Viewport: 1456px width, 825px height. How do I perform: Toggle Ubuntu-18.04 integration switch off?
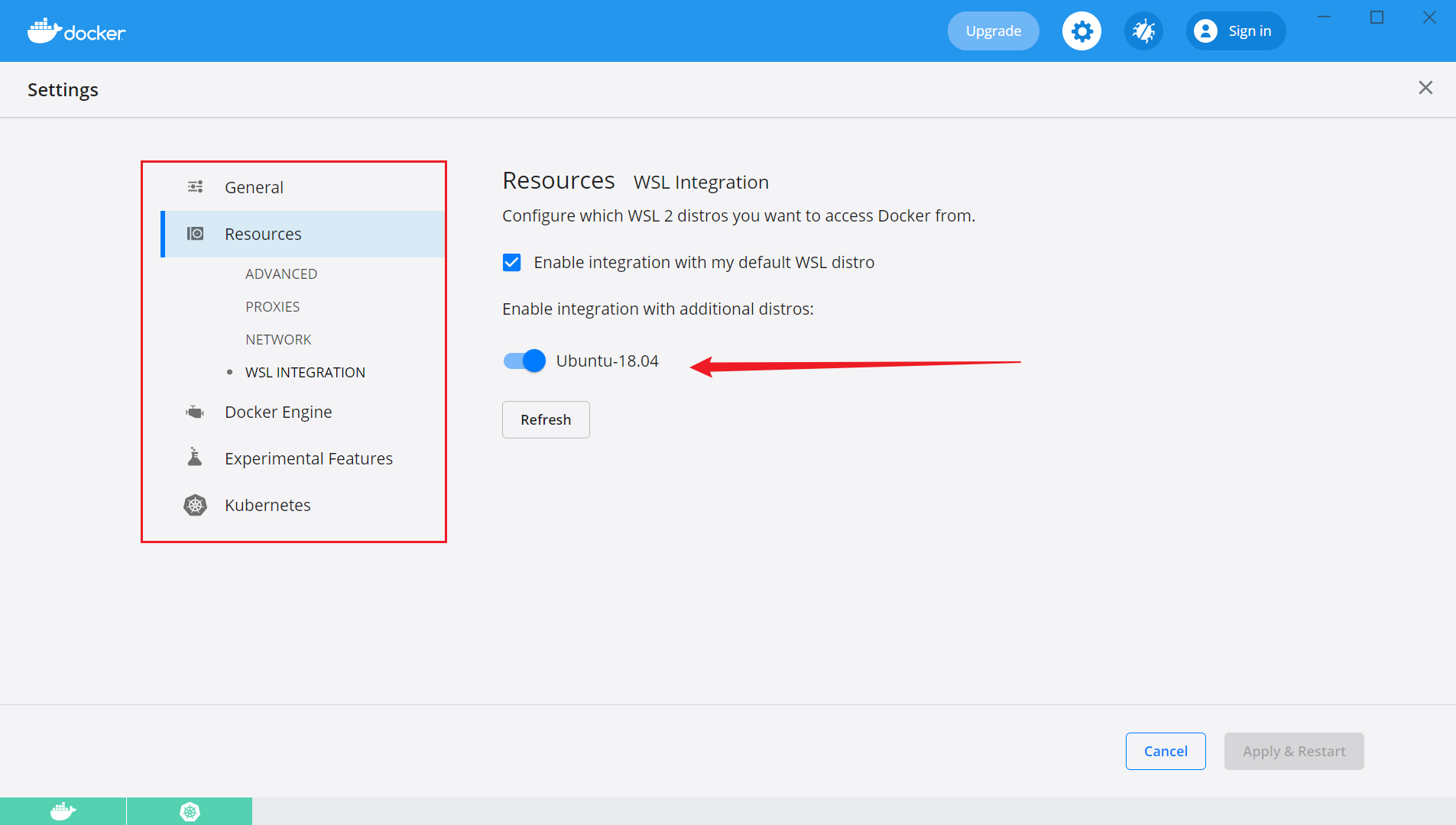point(524,361)
